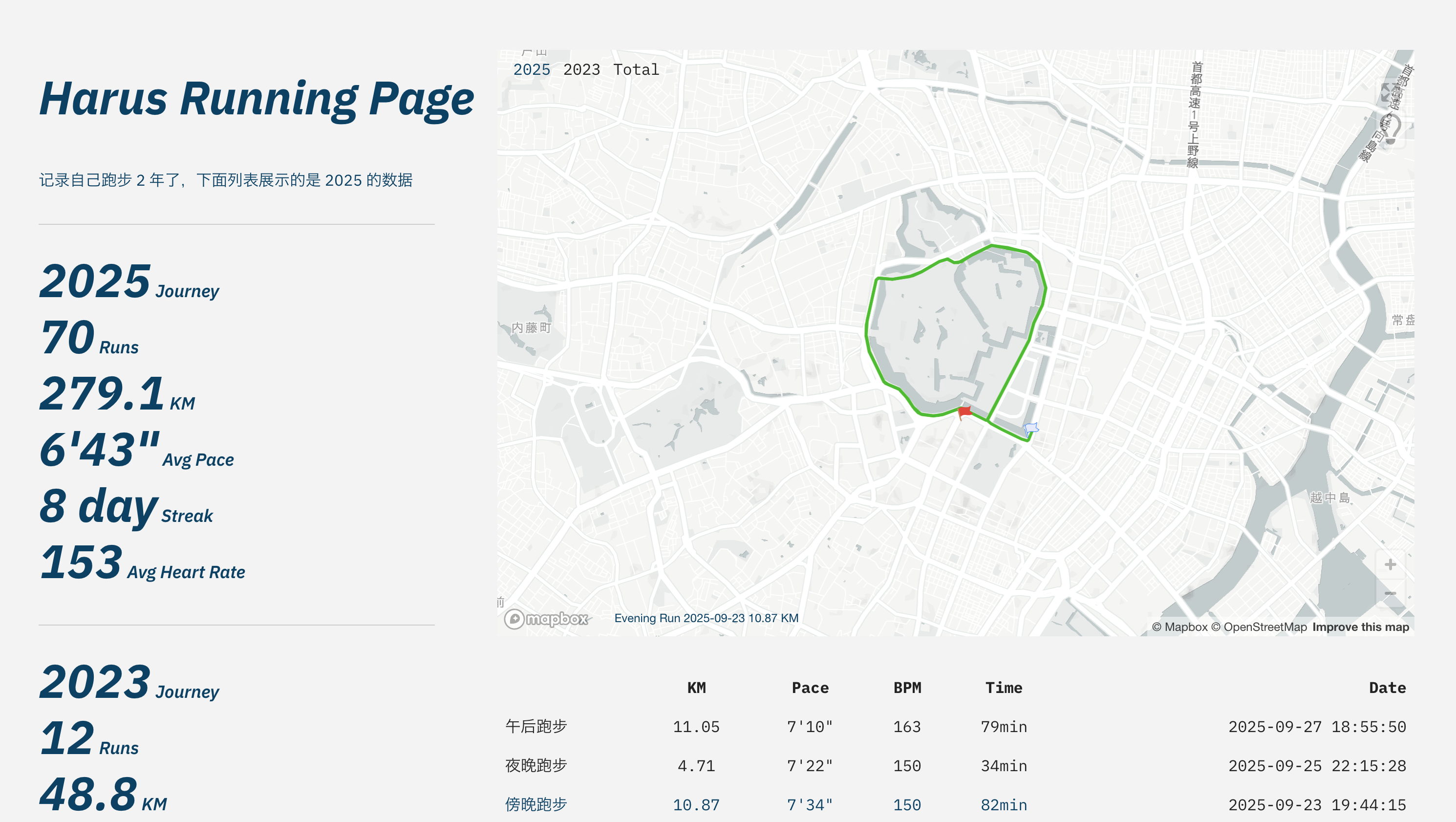Click the 11.05 KM cell

pyautogui.click(x=696, y=726)
